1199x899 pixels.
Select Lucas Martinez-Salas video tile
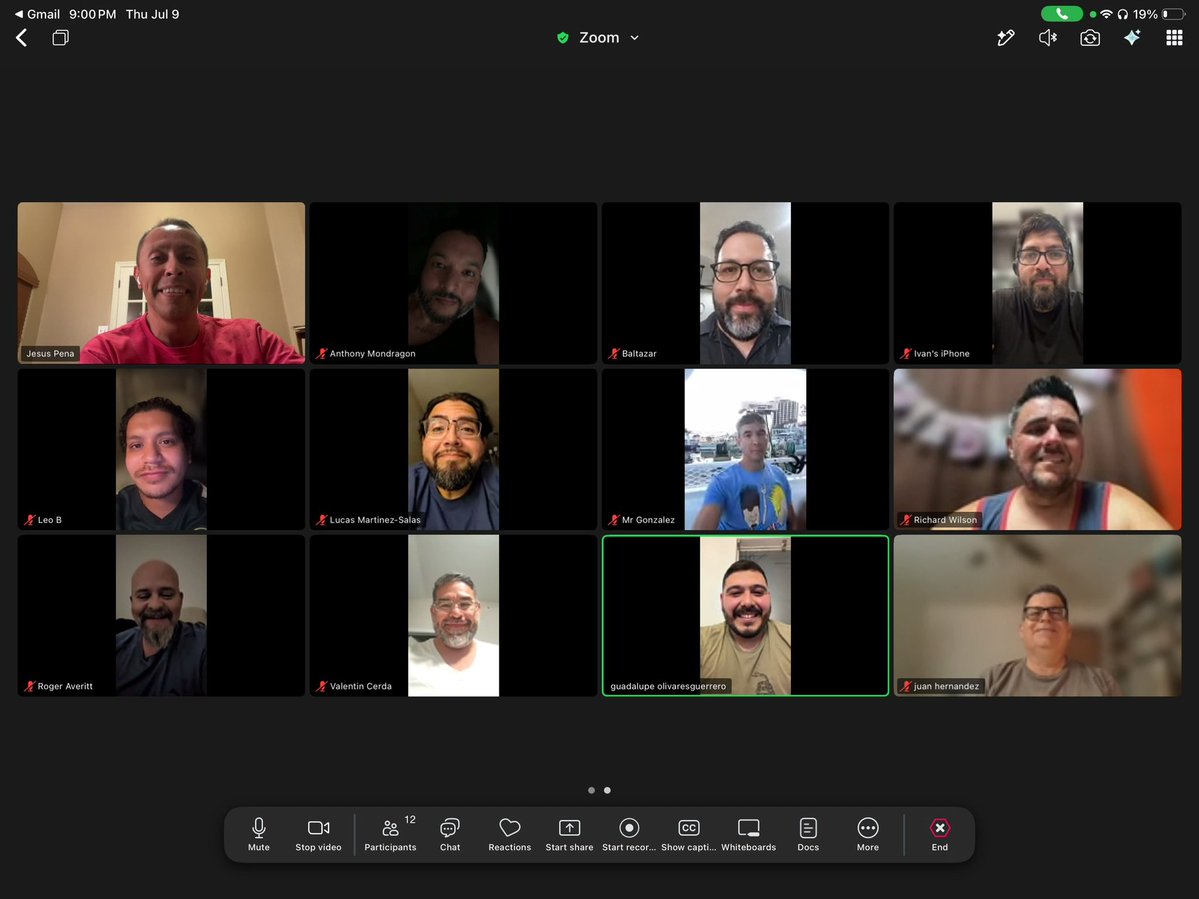pos(453,450)
